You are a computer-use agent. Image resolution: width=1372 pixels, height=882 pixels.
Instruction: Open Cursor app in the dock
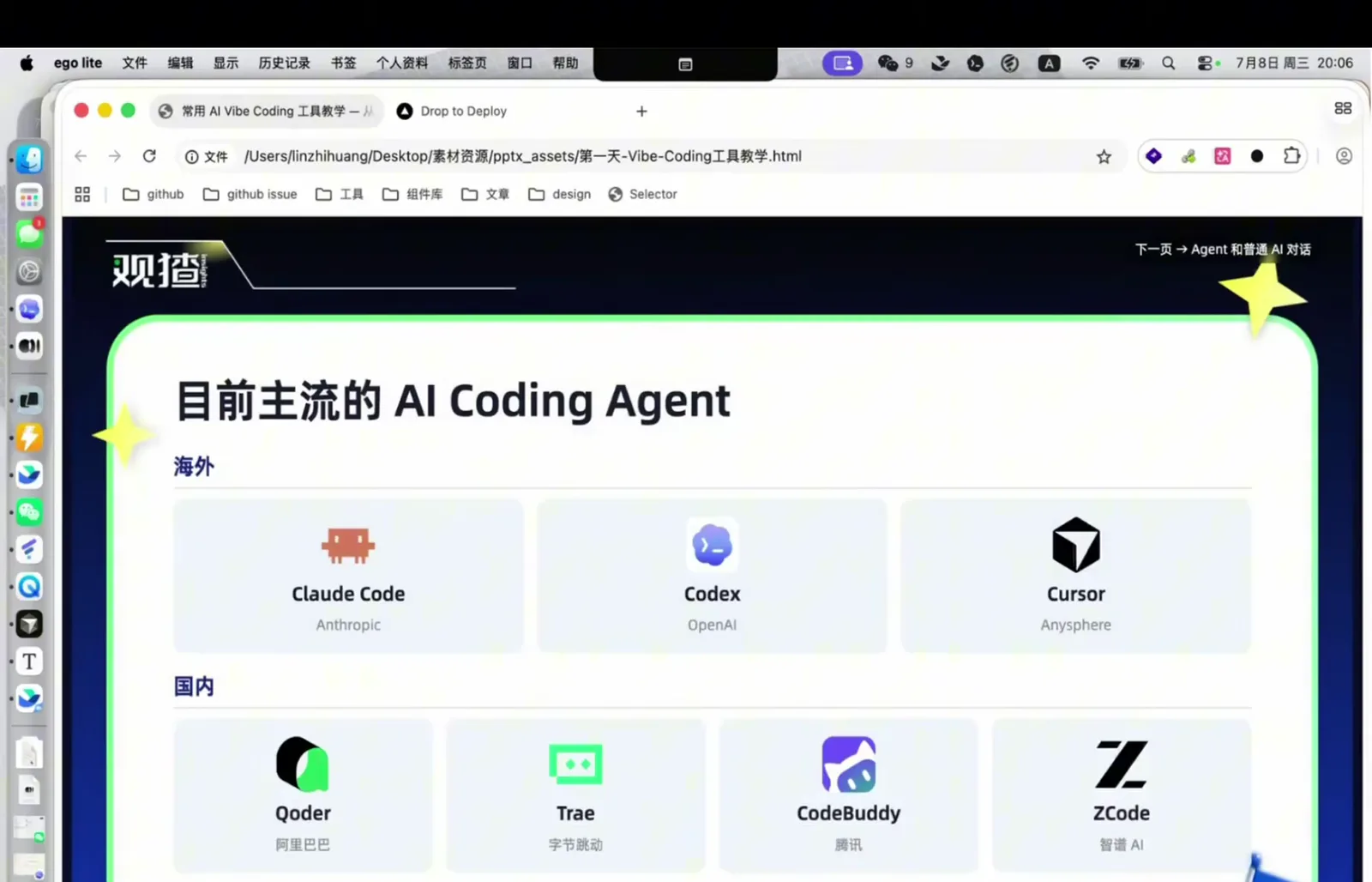pyautogui.click(x=29, y=624)
